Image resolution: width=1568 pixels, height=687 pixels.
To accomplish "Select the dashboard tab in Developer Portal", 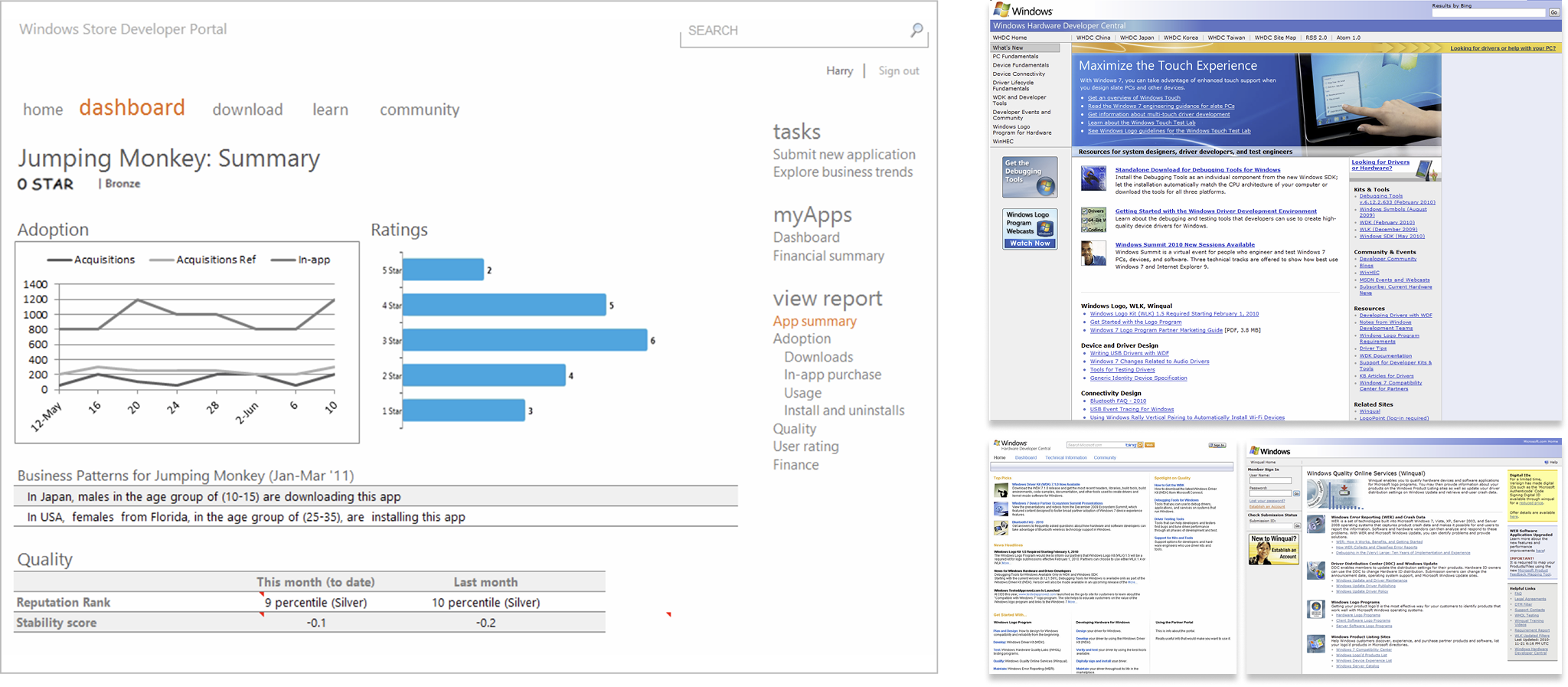I will point(132,107).
